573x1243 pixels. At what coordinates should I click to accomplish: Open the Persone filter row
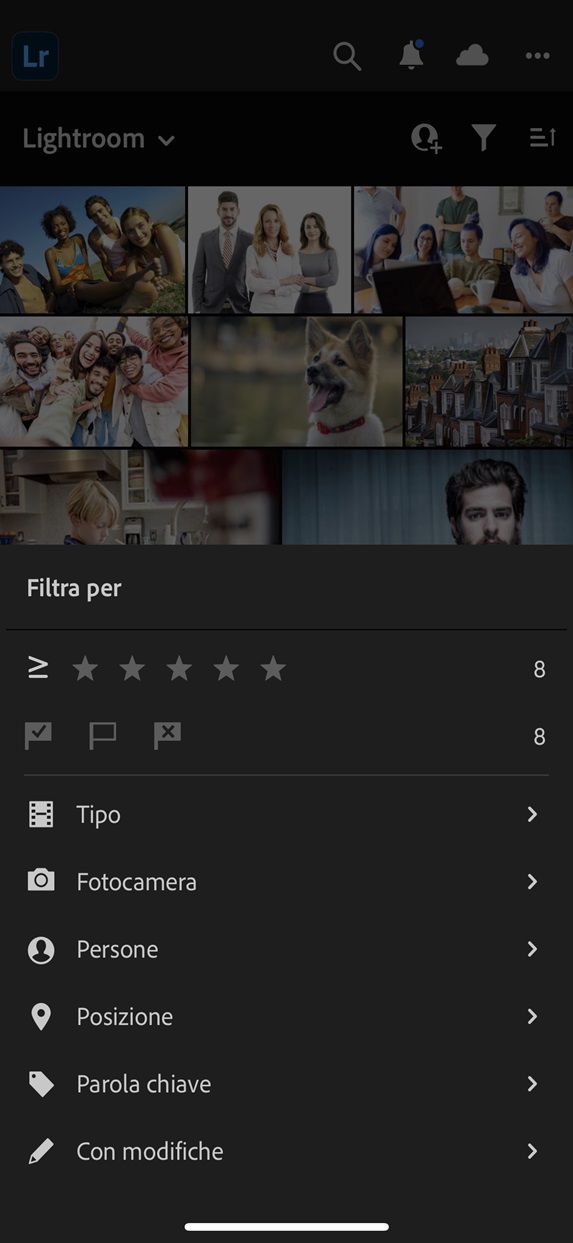coord(286,949)
